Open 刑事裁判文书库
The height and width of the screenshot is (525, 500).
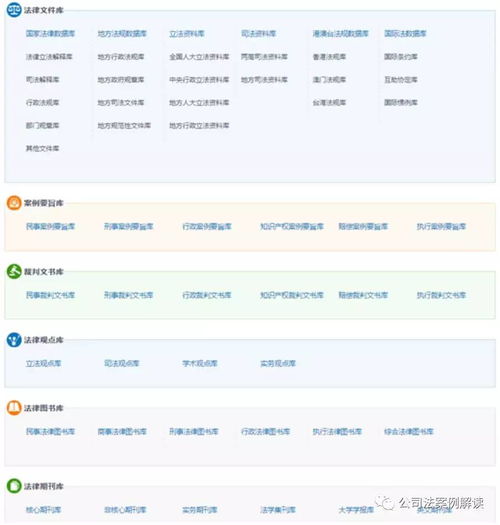(x=129, y=295)
